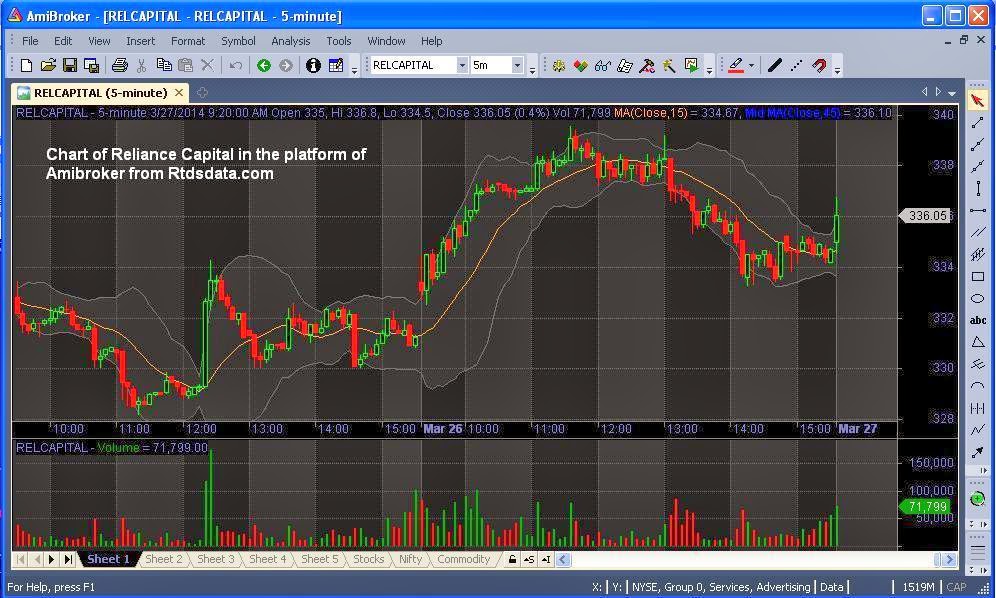This screenshot has width=996, height=598.
Task: Open the Formula Editor hammer icon
Action: [x=647, y=65]
